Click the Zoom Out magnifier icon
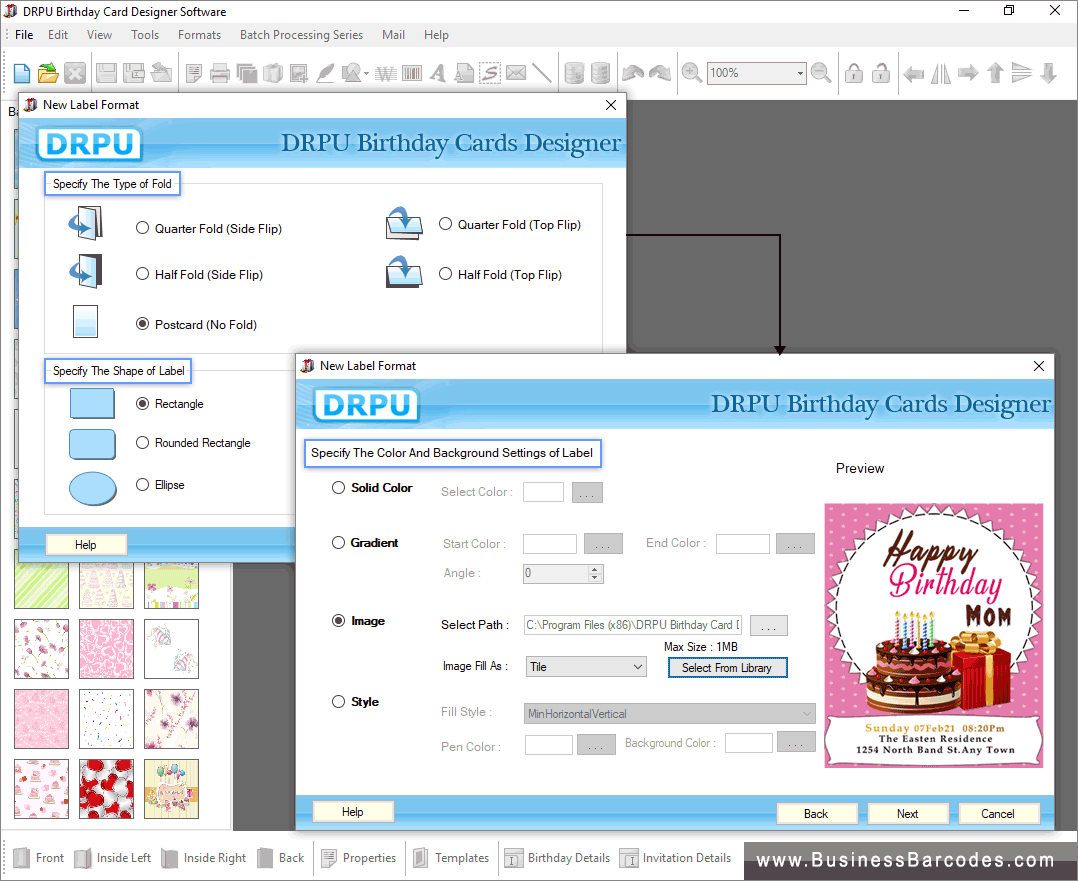The width and height of the screenshot is (1078, 881). coord(821,73)
